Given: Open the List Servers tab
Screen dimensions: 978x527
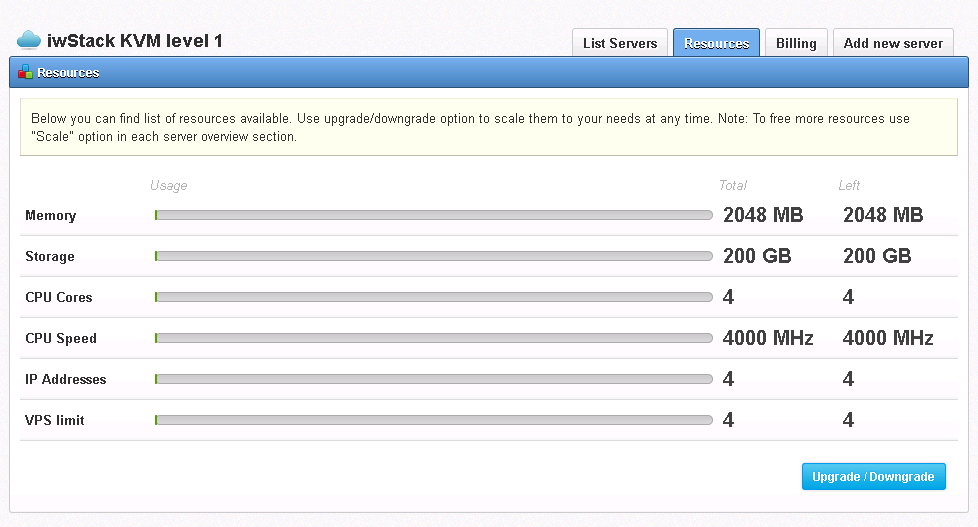Looking at the screenshot, I should point(620,43).
